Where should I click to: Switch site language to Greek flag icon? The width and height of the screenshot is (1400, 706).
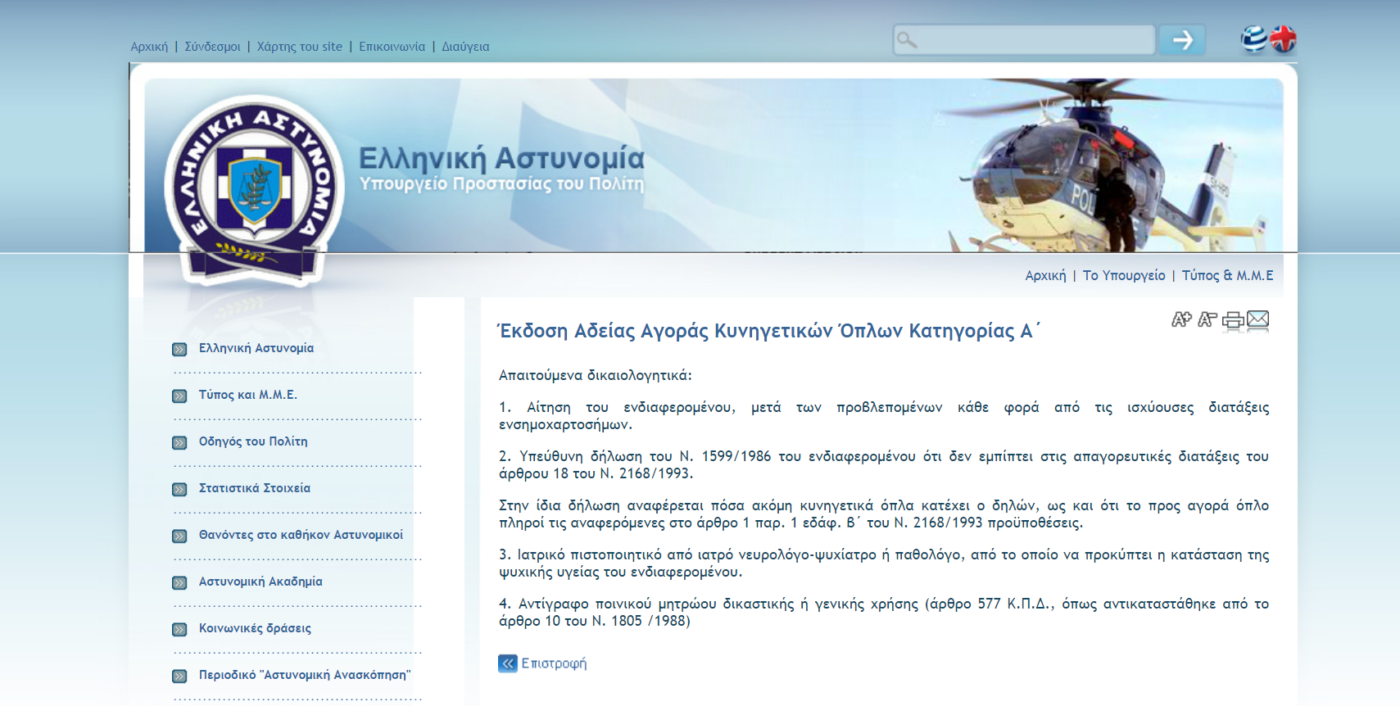click(x=1254, y=40)
